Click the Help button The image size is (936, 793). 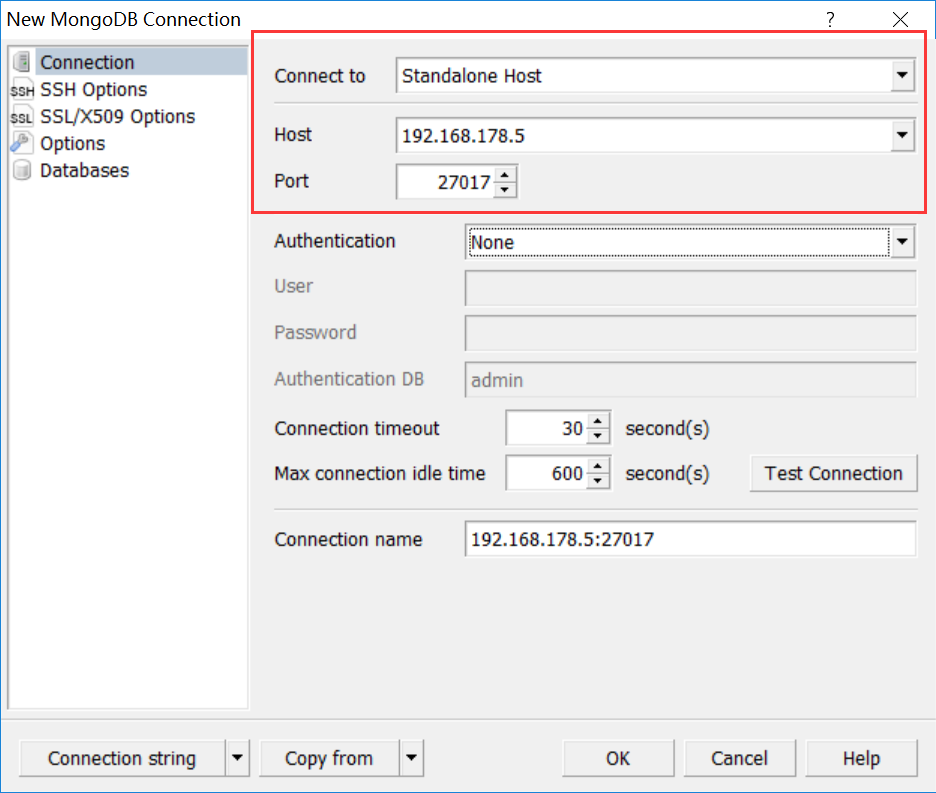click(861, 758)
